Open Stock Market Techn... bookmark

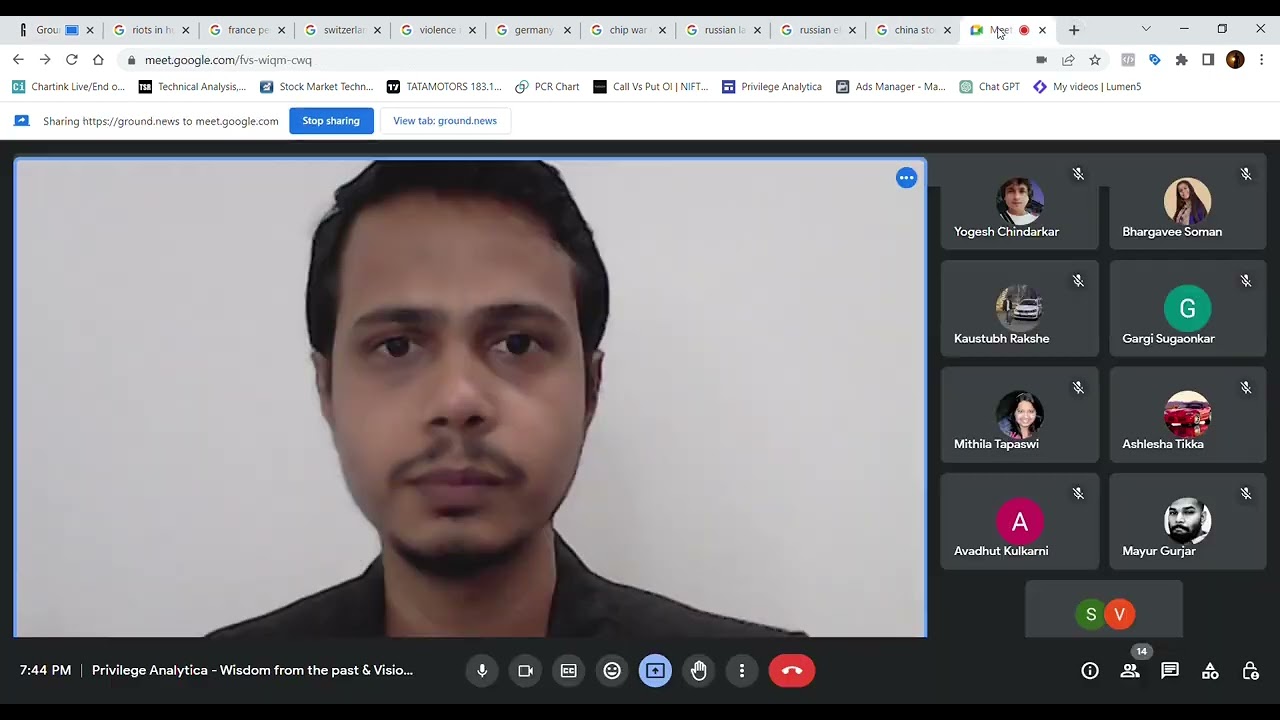316,87
